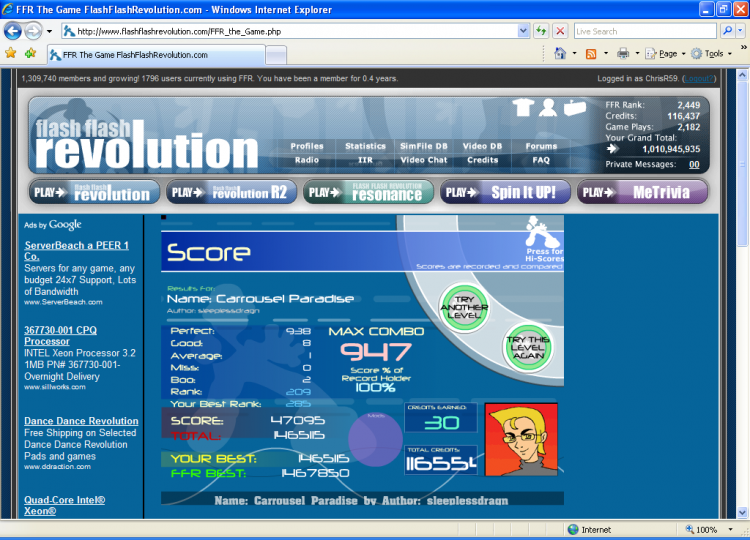Show more toolbar commands chevron
Image resolution: width=750 pixels, height=540 pixels.
click(744, 47)
